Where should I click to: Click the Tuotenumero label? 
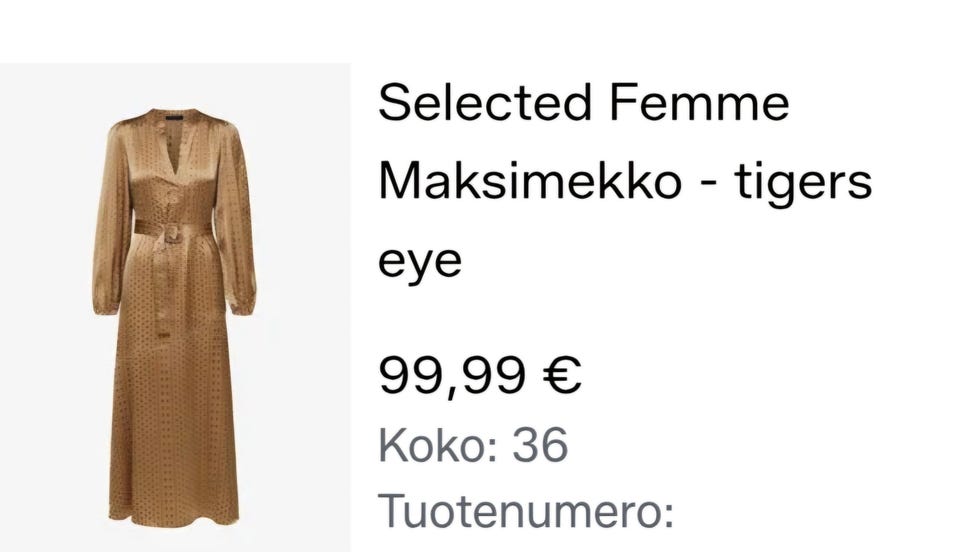point(526,512)
